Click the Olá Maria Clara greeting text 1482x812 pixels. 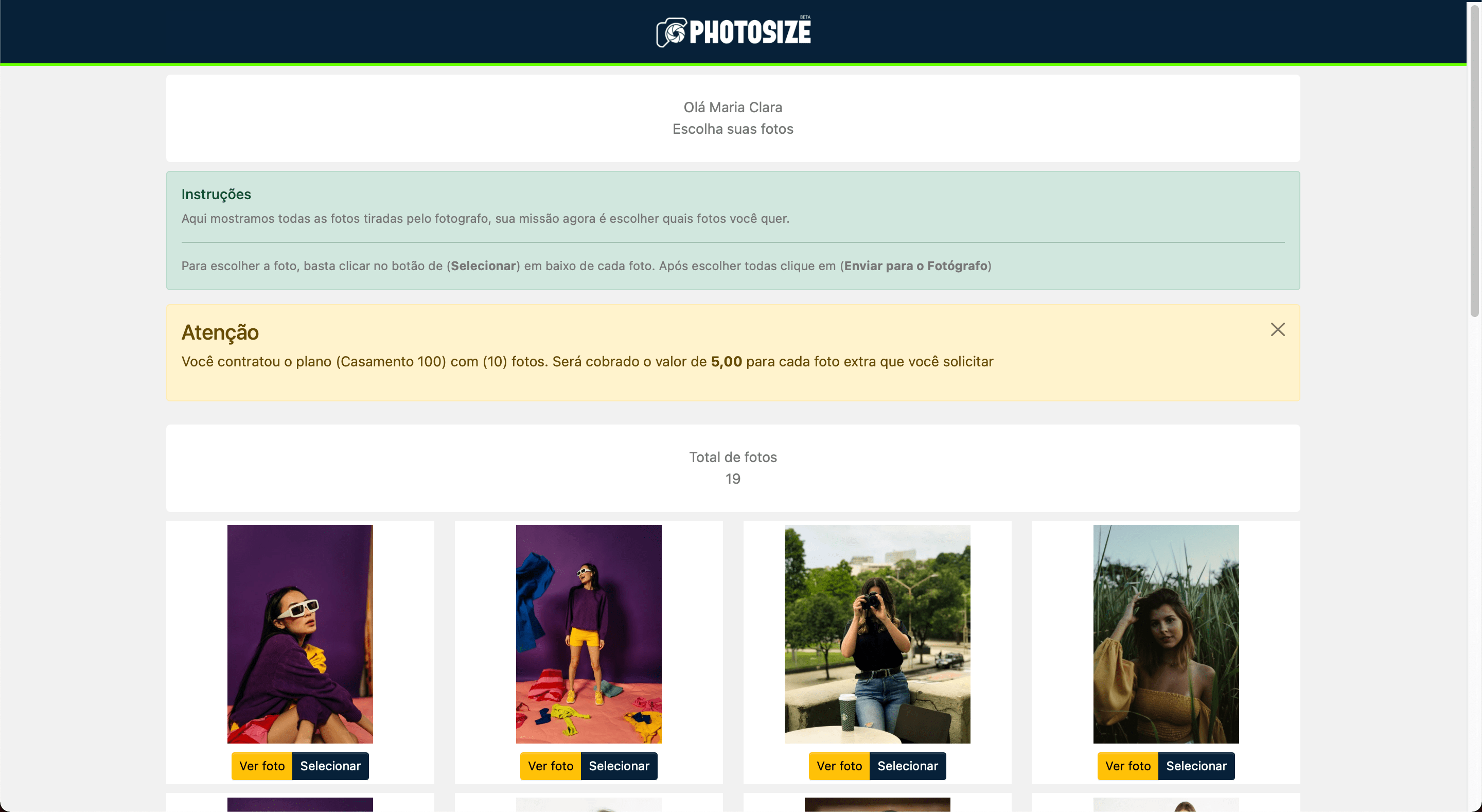click(x=733, y=107)
